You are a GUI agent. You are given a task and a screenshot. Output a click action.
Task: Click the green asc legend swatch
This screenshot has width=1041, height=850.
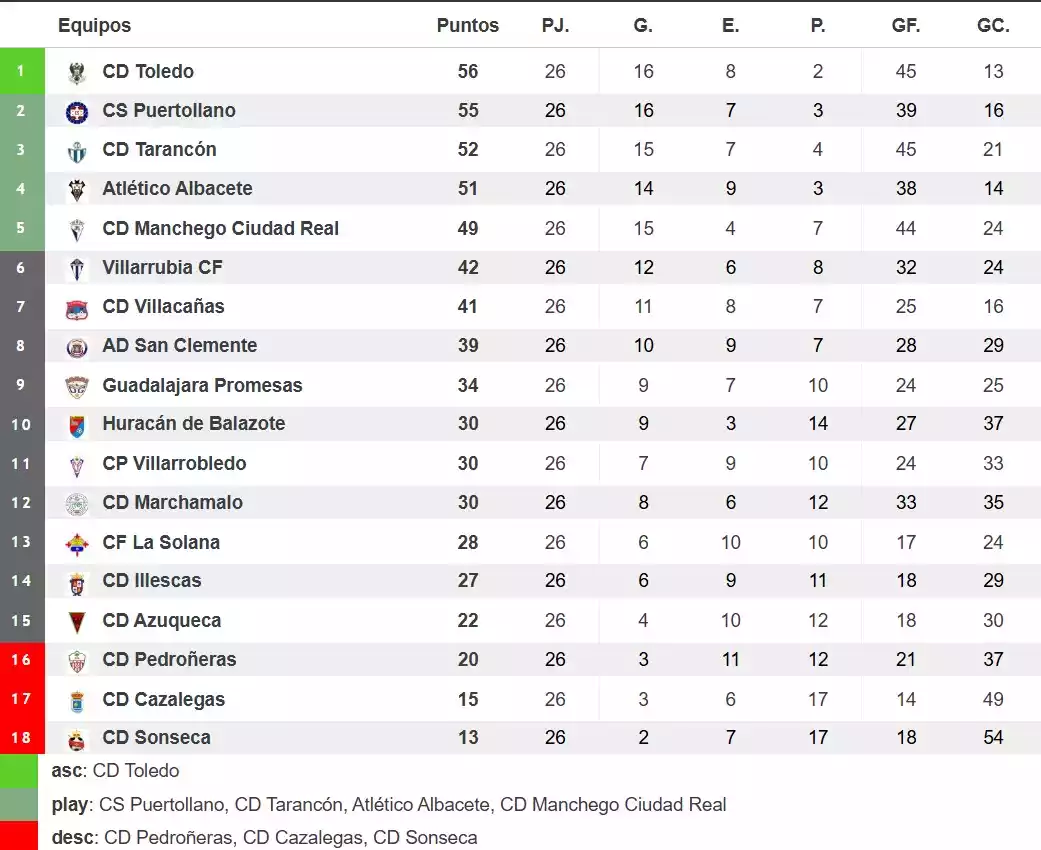pos(19,771)
